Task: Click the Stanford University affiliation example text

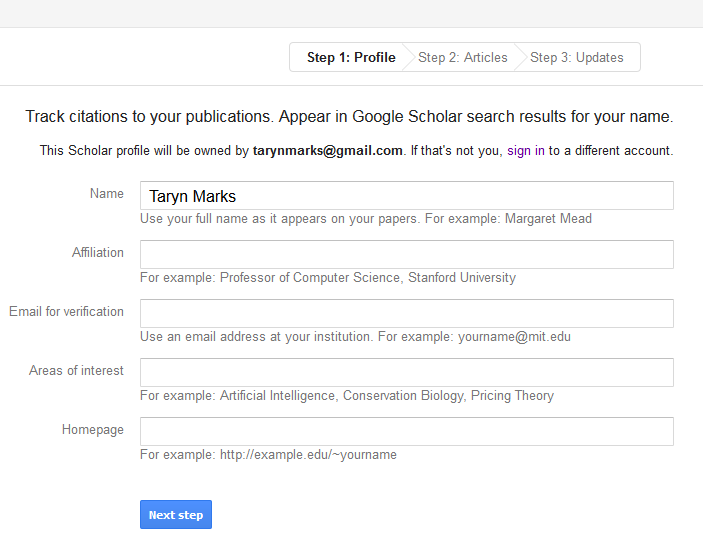Action: [x=328, y=278]
